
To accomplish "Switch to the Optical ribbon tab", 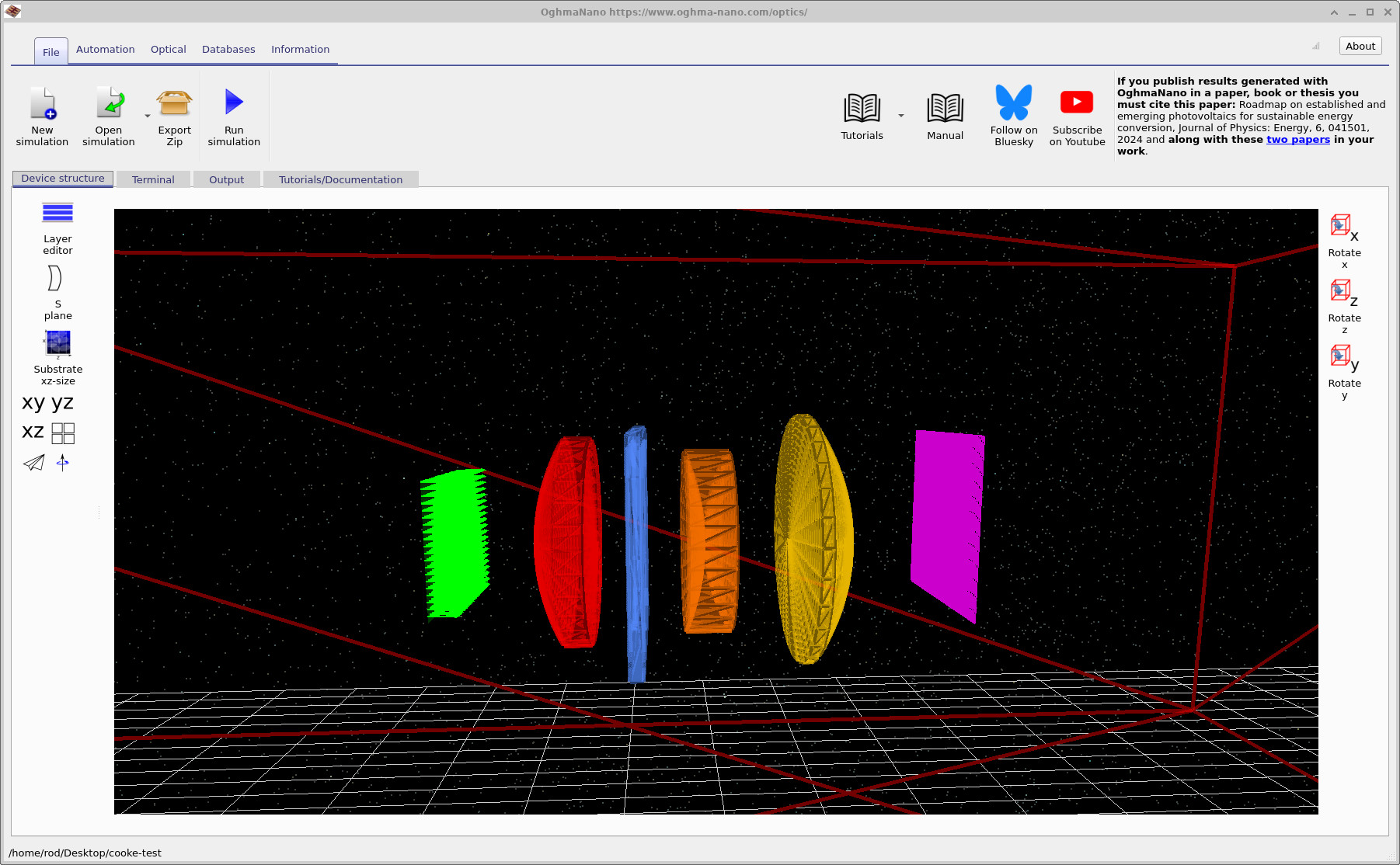I will pos(168,49).
